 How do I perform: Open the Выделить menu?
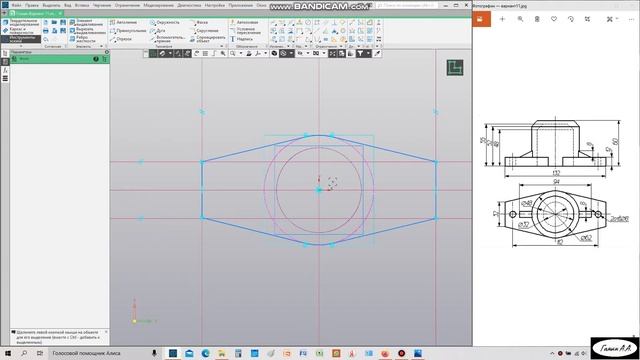pos(51,5)
